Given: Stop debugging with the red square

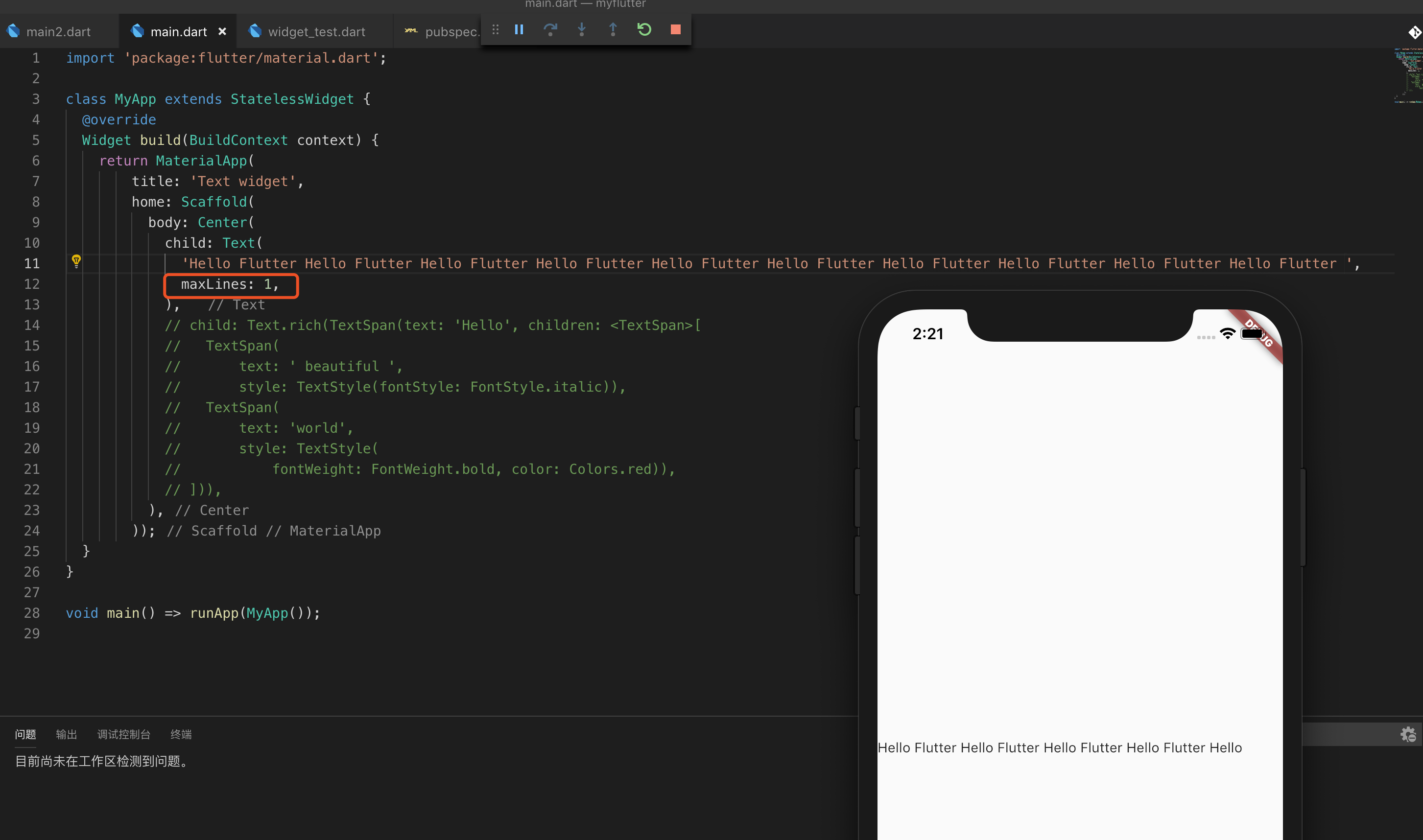Looking at the screenshot, I should coord(676,29).
